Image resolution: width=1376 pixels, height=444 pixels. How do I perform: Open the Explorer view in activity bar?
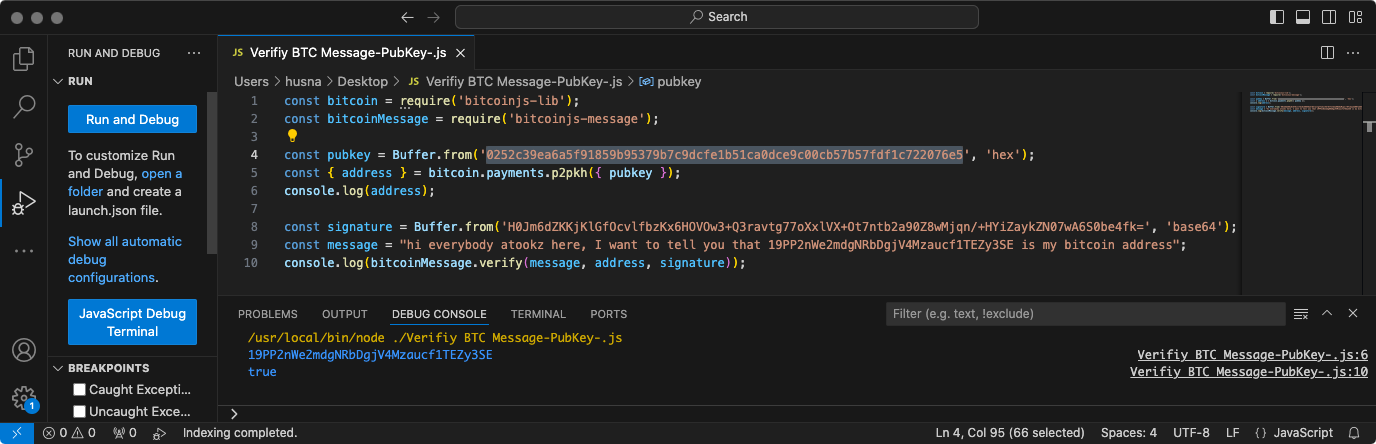pyautogui.click(x=24, y=59)
